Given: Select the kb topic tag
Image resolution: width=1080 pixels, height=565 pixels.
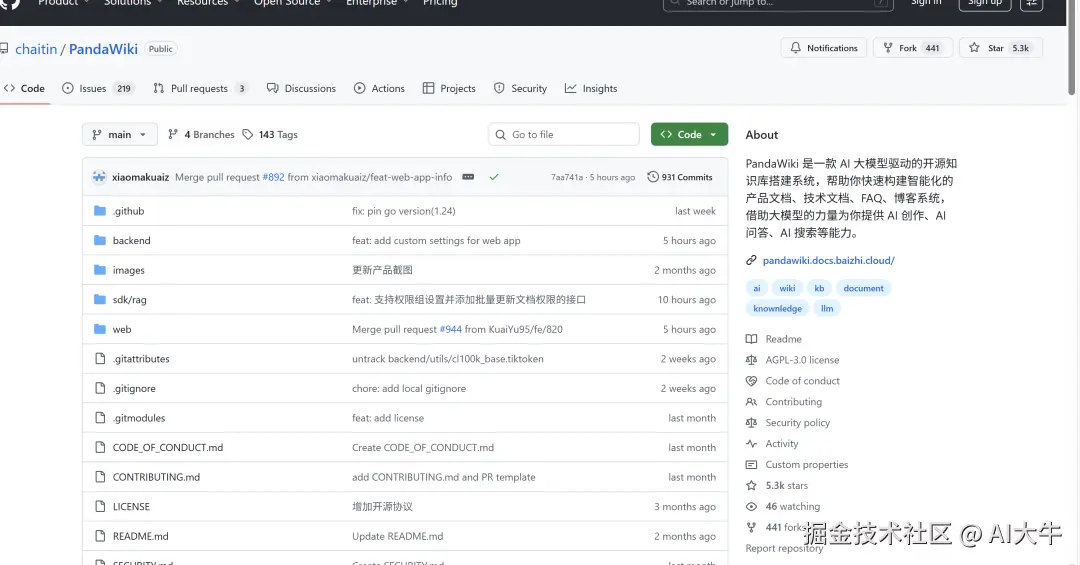Looking at the screenshot, I should pos(819,288).
